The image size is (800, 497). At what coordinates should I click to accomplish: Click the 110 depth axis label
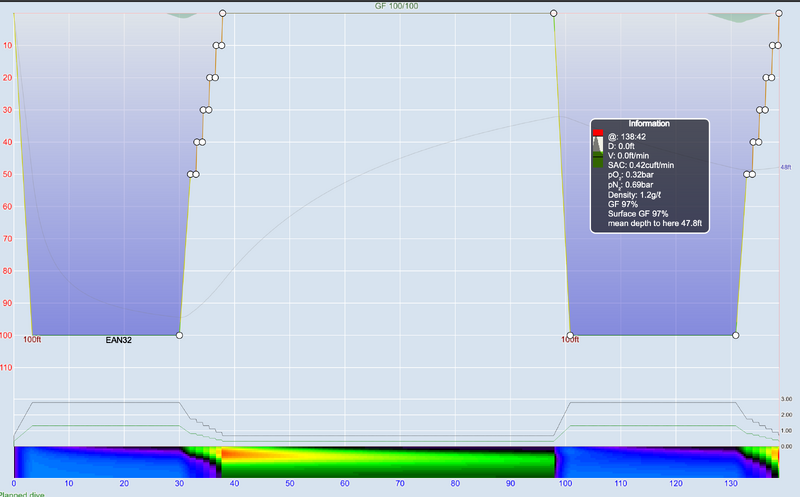pos(6,367)
